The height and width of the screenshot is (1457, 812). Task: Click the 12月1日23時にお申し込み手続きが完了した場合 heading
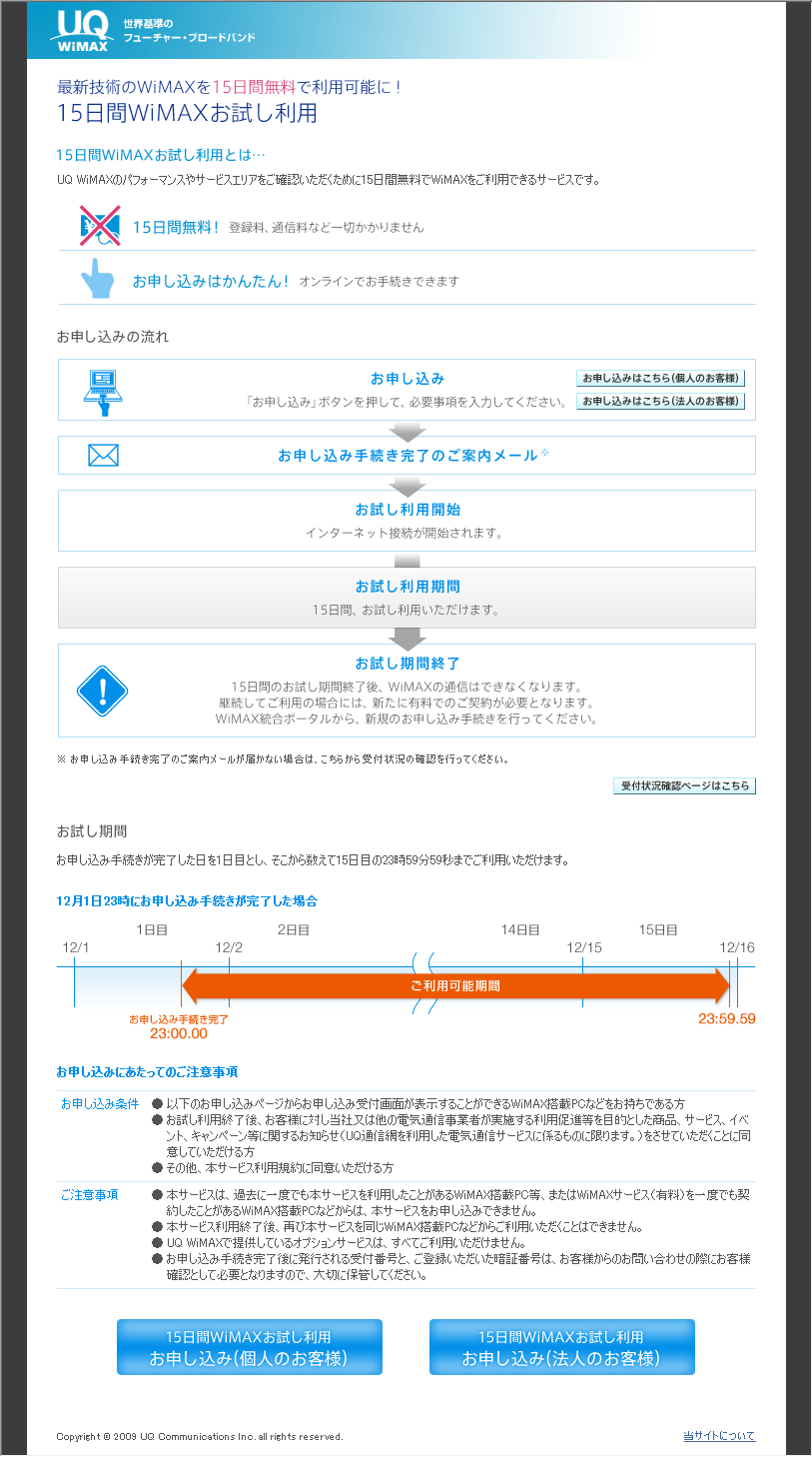tap(187, 900)
